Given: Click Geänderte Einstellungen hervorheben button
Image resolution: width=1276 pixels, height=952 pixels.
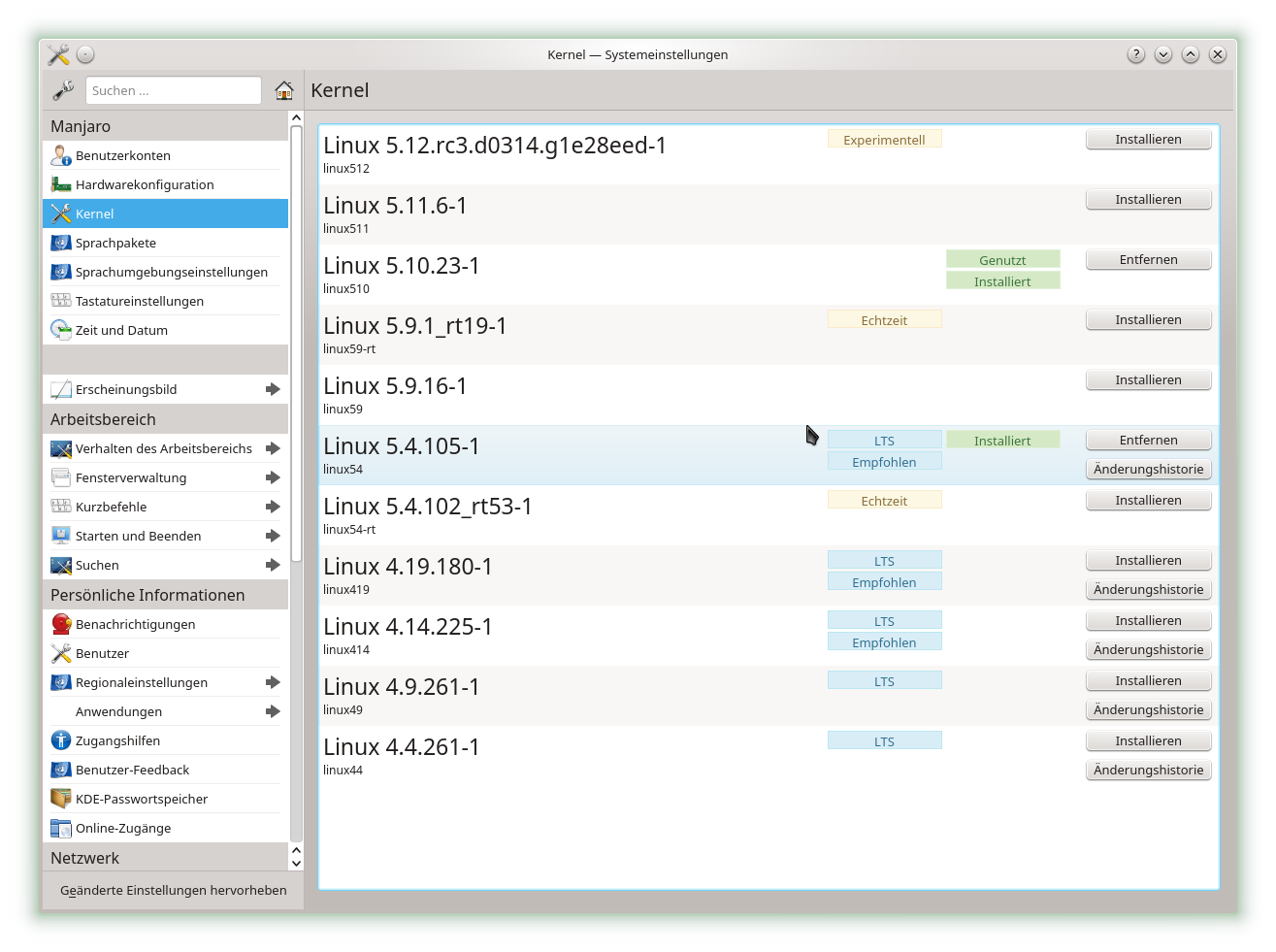Looking at the screenshot, I should pyautogui.click(x=173, y=890).
